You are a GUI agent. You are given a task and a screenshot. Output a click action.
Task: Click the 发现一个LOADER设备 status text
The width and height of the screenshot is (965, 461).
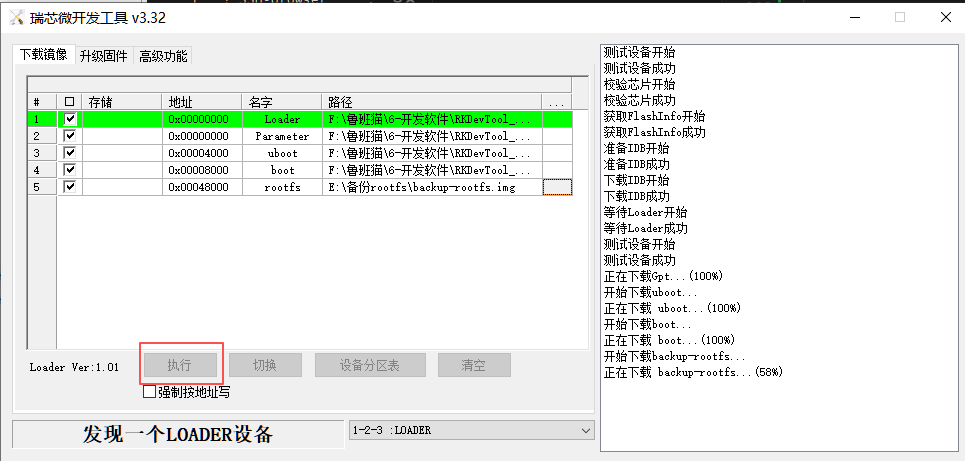pos(178,434)
